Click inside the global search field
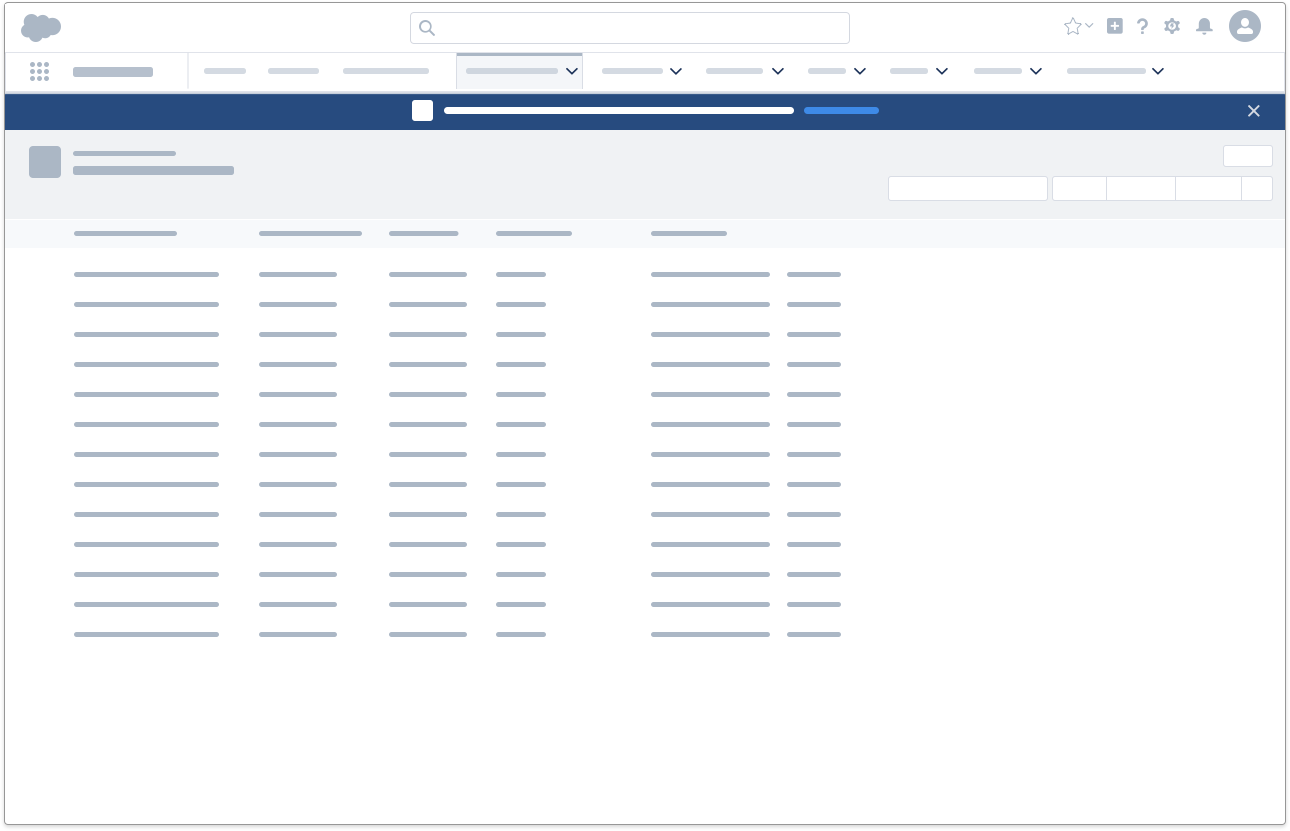 pos(630,27)
